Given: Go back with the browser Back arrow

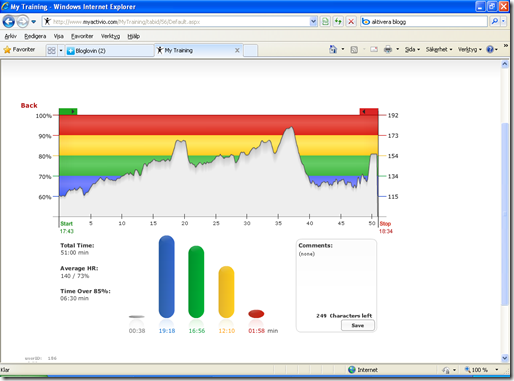Looking at the screenshot, I should [x=9, y=22].
